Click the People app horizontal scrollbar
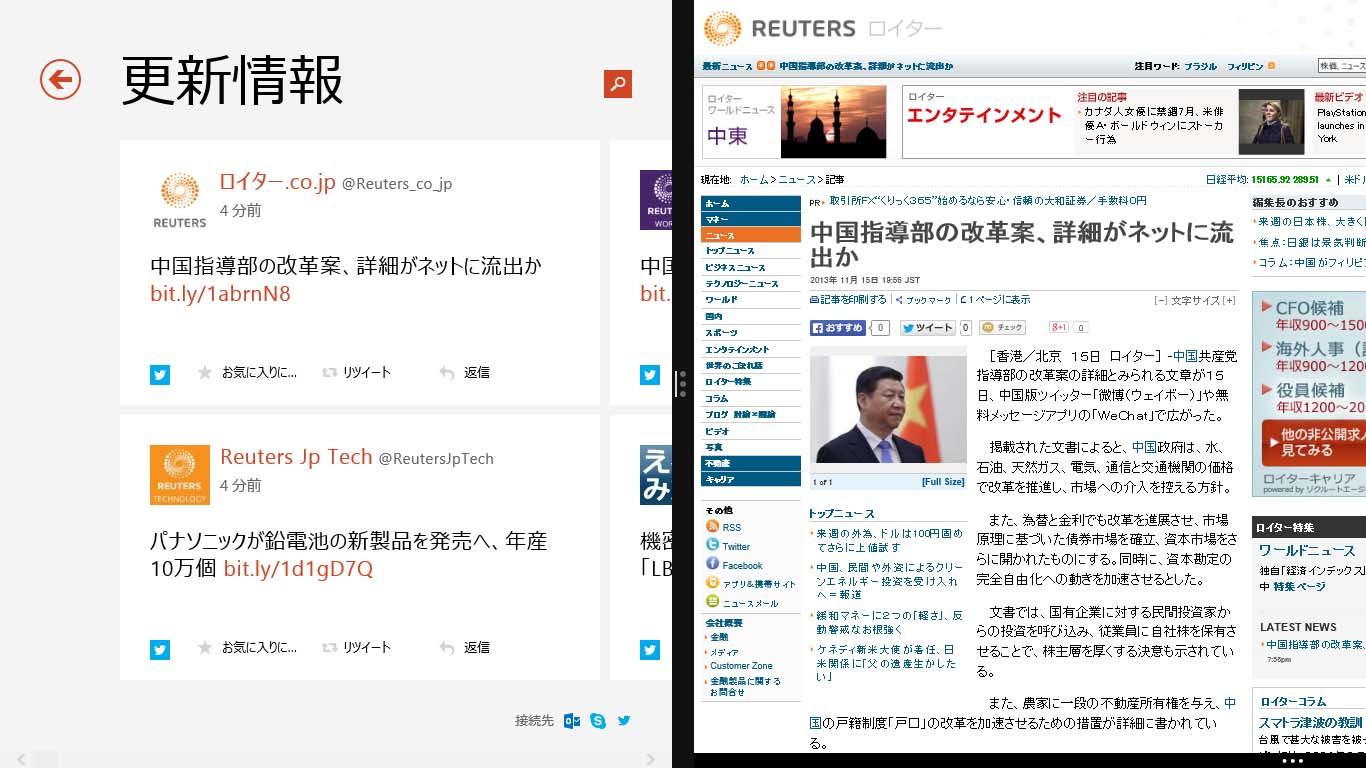Viewport: 1366px width, 768px height. (336, 760)
